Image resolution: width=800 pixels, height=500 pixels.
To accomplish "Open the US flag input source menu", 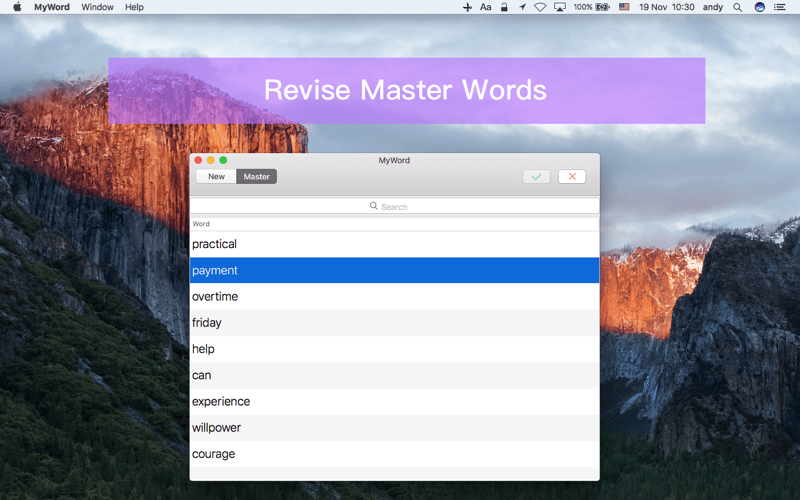I will point(624,7).
